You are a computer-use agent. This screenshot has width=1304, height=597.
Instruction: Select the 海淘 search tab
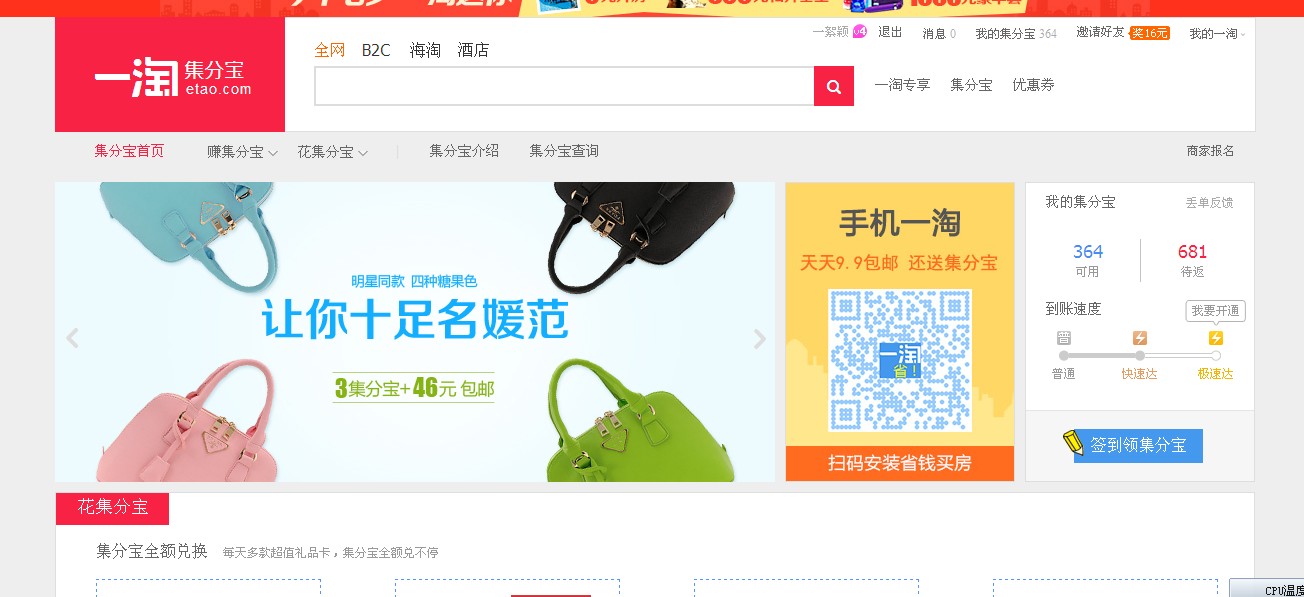pyautogui.click(x=425, y=50)
